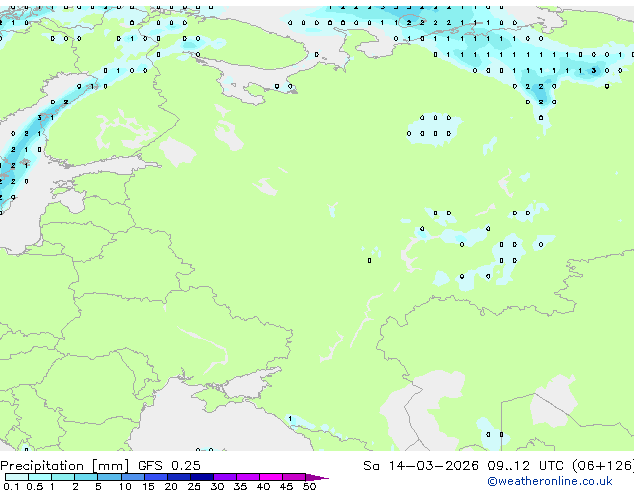Select the 20–25 mm legend color box
Viewport: 634px width, 490px height.
pos(179,477)
